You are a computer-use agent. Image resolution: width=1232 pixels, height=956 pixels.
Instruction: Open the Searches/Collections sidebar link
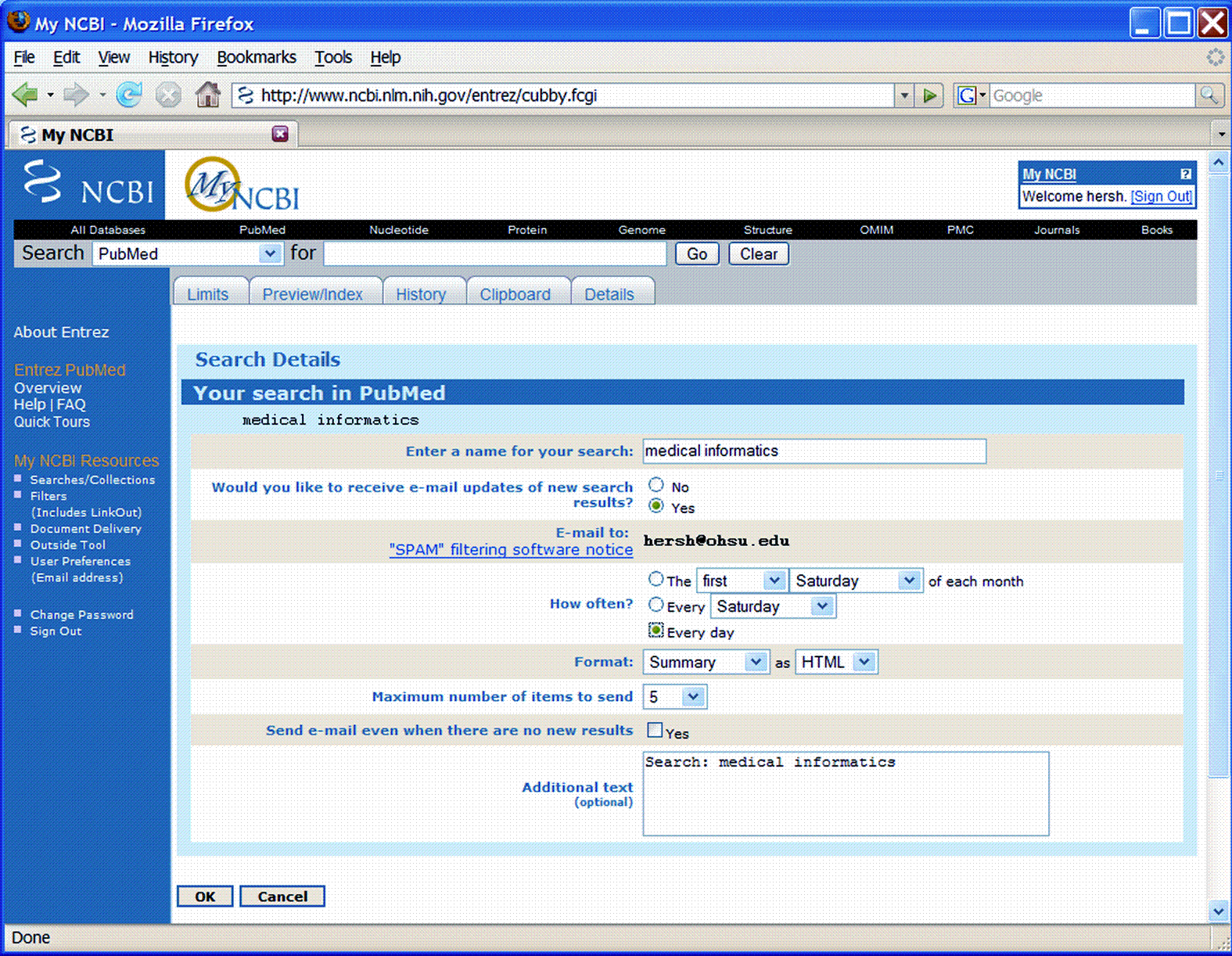pyautogui.click(x=92, y=480)
